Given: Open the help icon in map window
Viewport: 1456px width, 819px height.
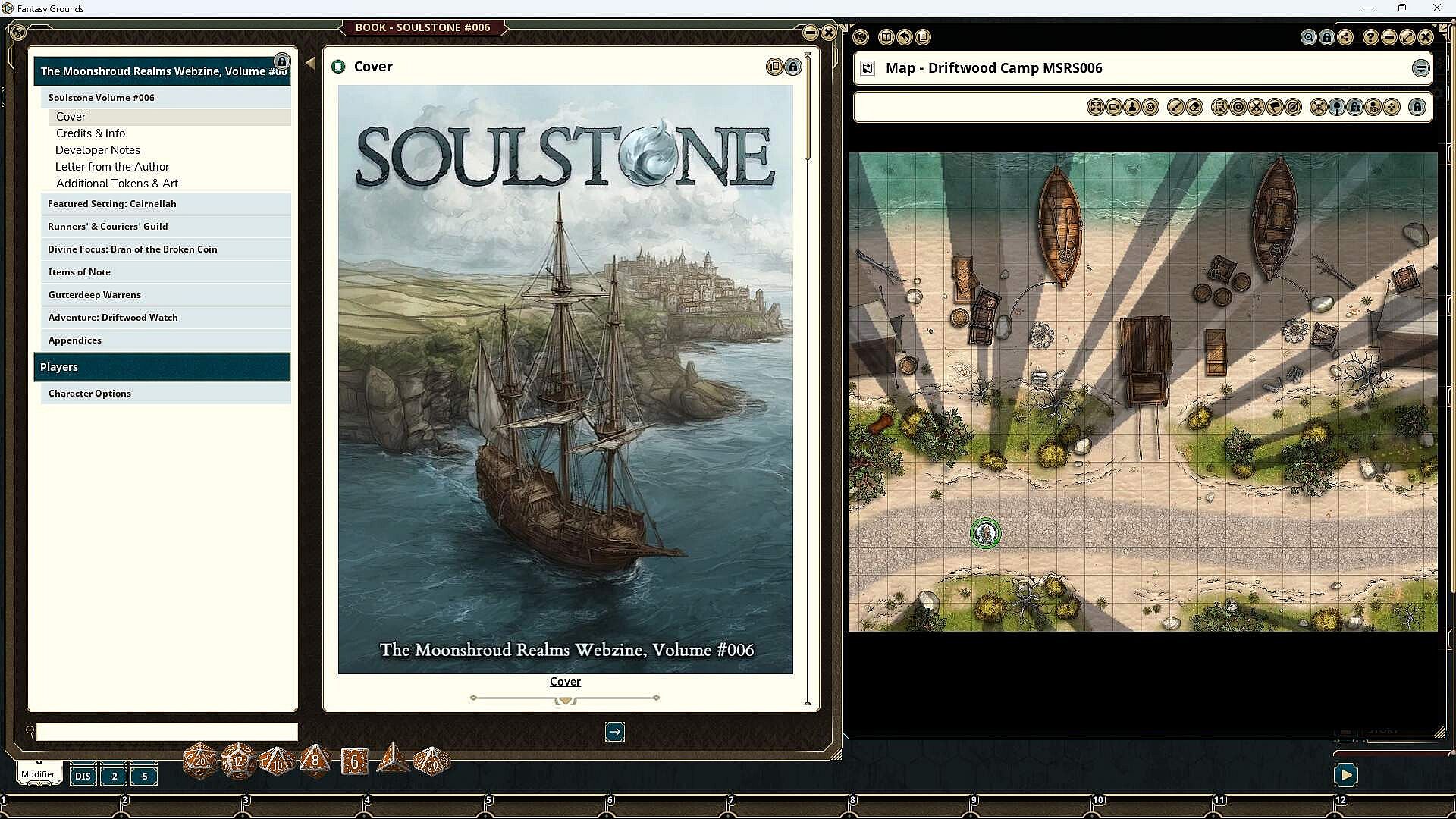Looking at the screenshot, I should tap(1370, 37).
